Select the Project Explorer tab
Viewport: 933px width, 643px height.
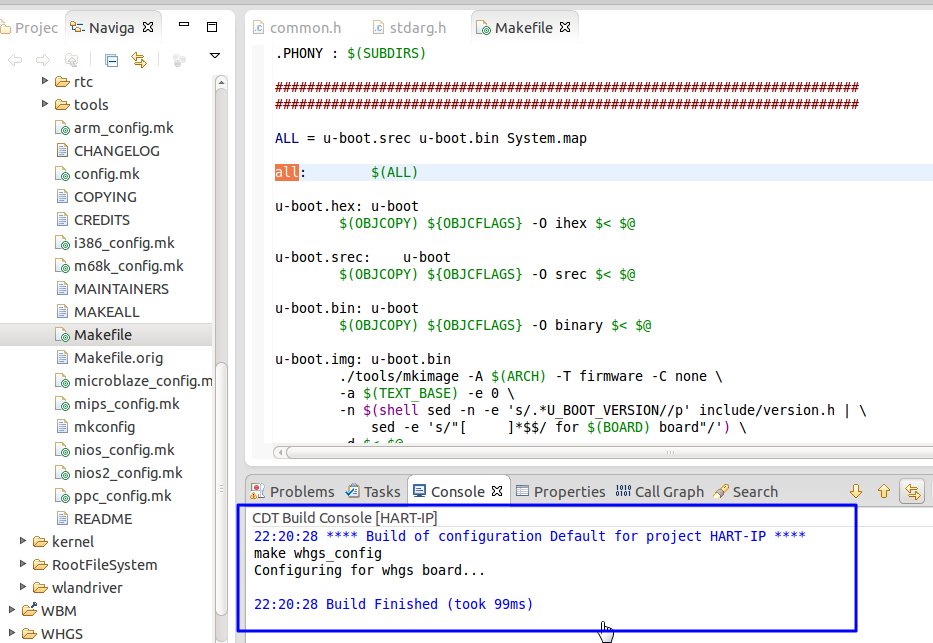coord(32,28)
